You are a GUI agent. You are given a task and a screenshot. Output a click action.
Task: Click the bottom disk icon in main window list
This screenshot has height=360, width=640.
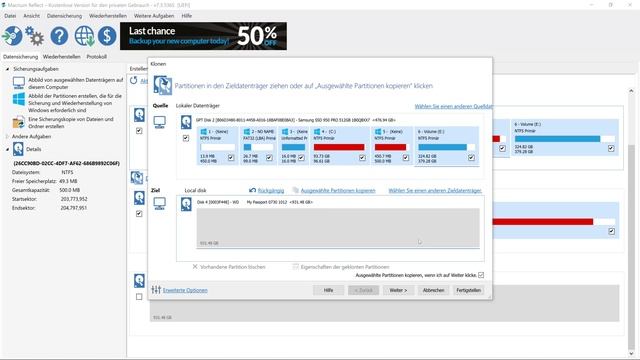[139, 280]
